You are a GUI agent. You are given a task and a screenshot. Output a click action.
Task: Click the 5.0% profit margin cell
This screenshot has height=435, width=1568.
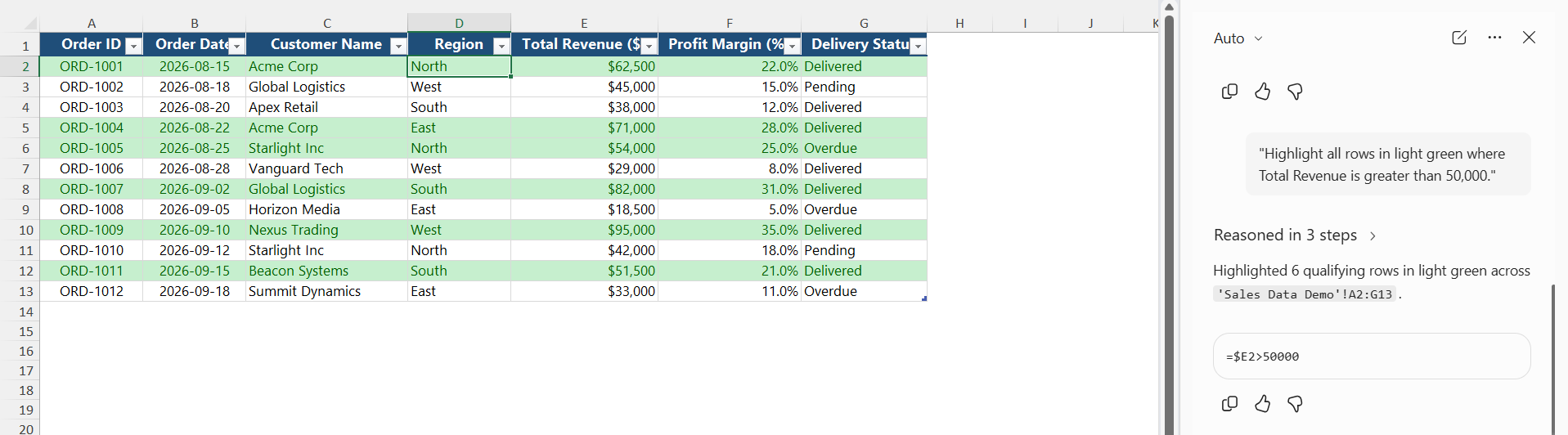pyautogui.click(x=730, y=209)
